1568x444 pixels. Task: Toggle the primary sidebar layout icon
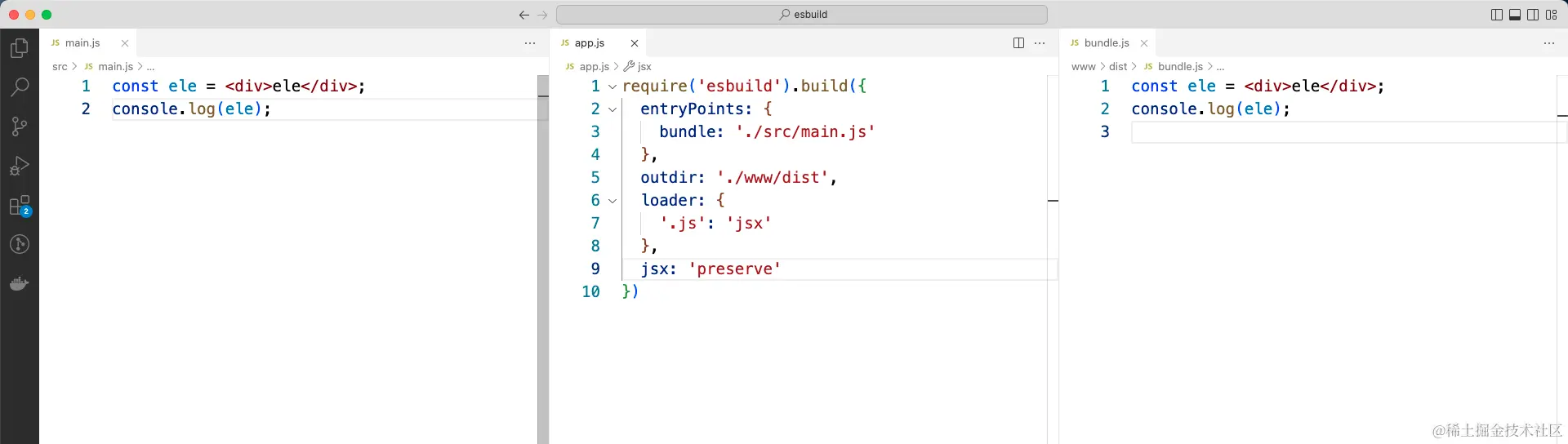[x=1497, y=15]
